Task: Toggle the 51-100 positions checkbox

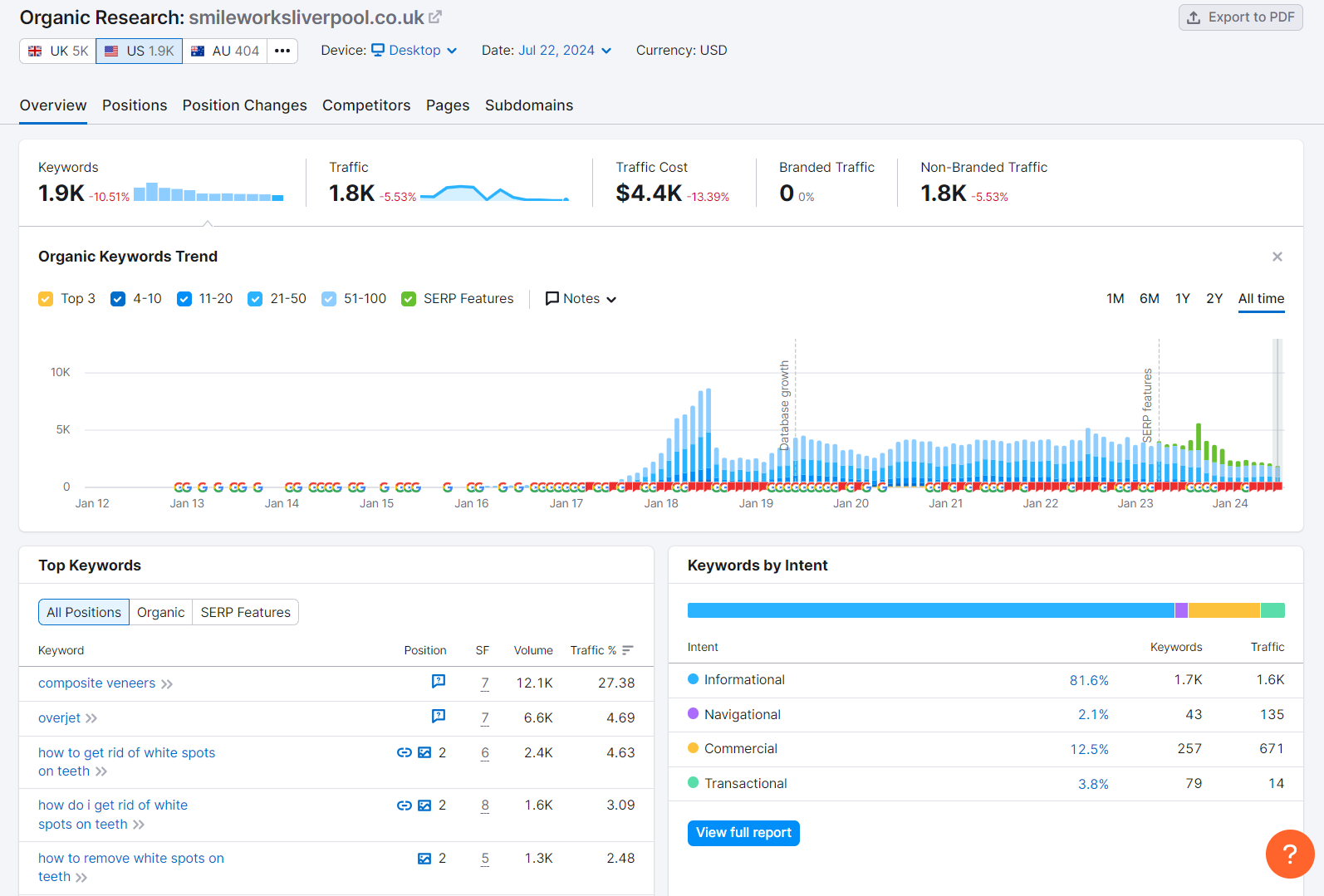Action: pos(329,299)
